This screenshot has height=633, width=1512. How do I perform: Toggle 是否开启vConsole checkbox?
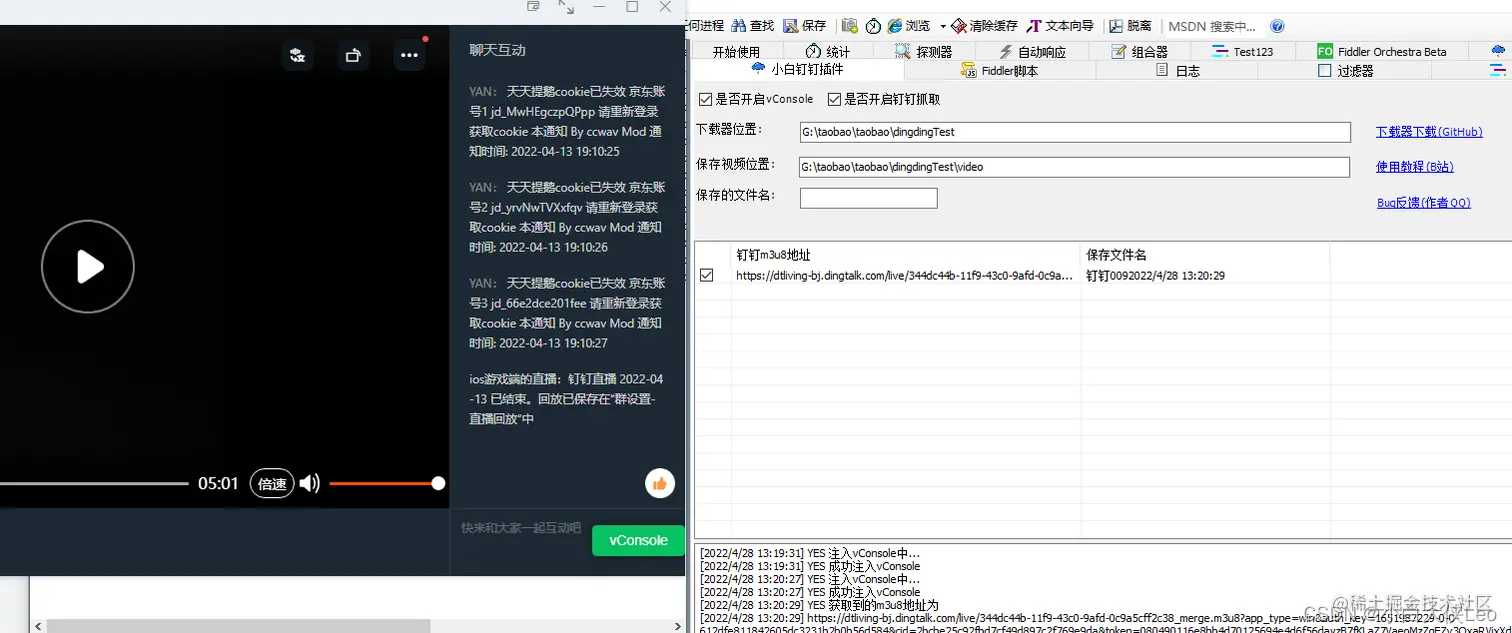click(706, 99)
